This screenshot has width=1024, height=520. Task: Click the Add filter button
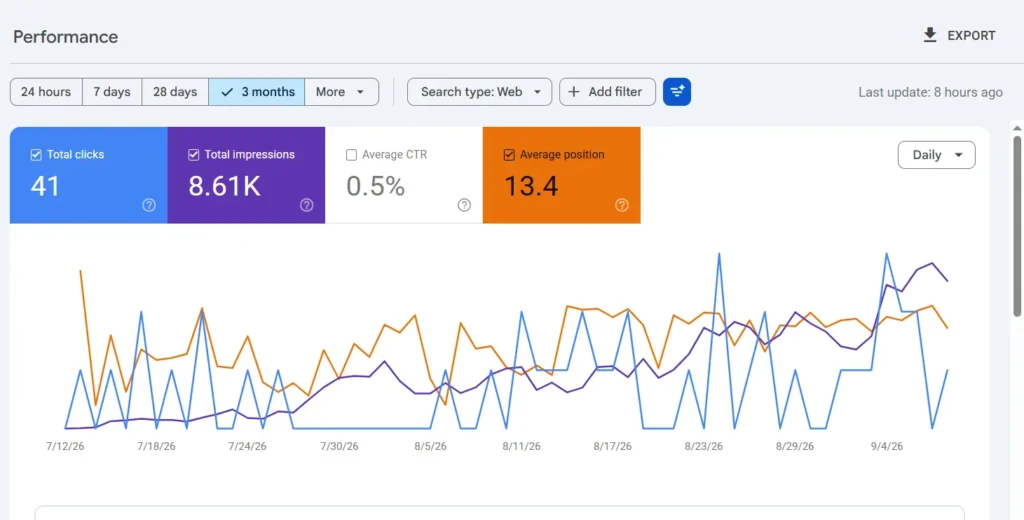[607, 92]
